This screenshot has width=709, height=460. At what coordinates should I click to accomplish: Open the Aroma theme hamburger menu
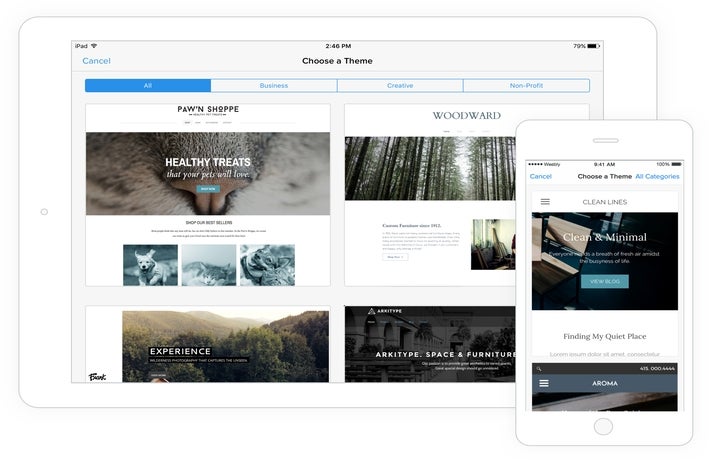(x=544, y=383)
